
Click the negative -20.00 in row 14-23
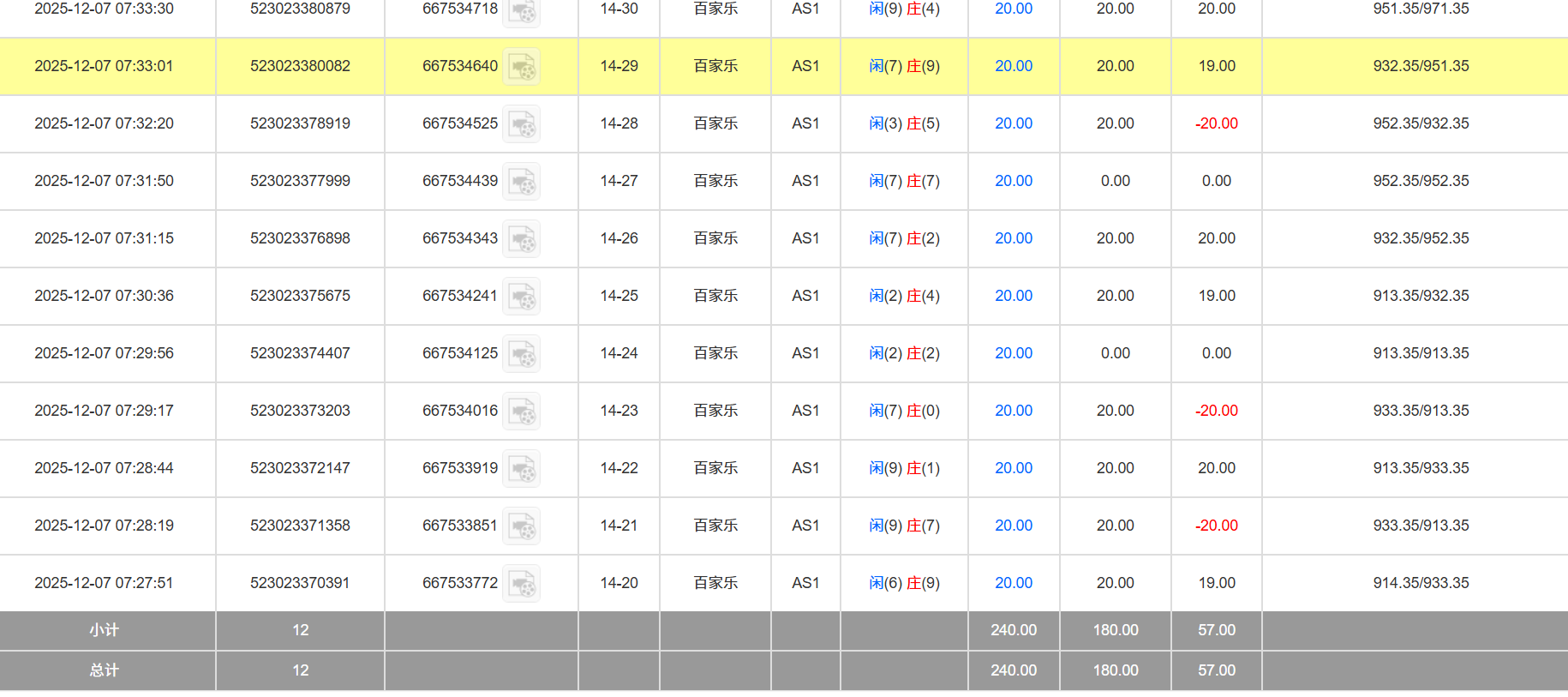(1216, 411)
